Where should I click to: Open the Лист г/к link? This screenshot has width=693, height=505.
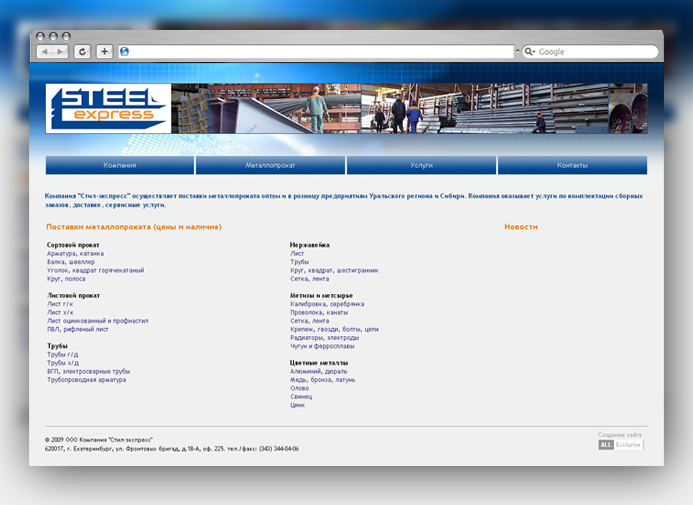tap(60, 304)
